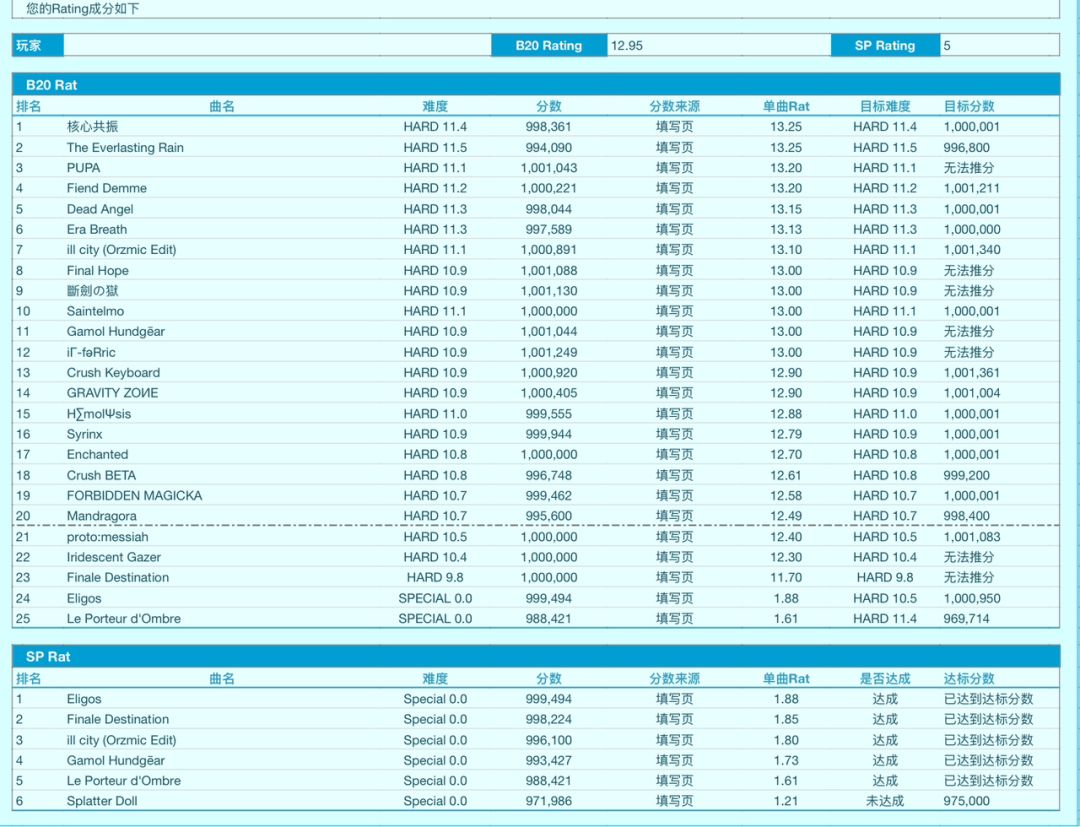
Task: Click score 994,090 for The Everlasting Rain
Action: coord(548,147)
